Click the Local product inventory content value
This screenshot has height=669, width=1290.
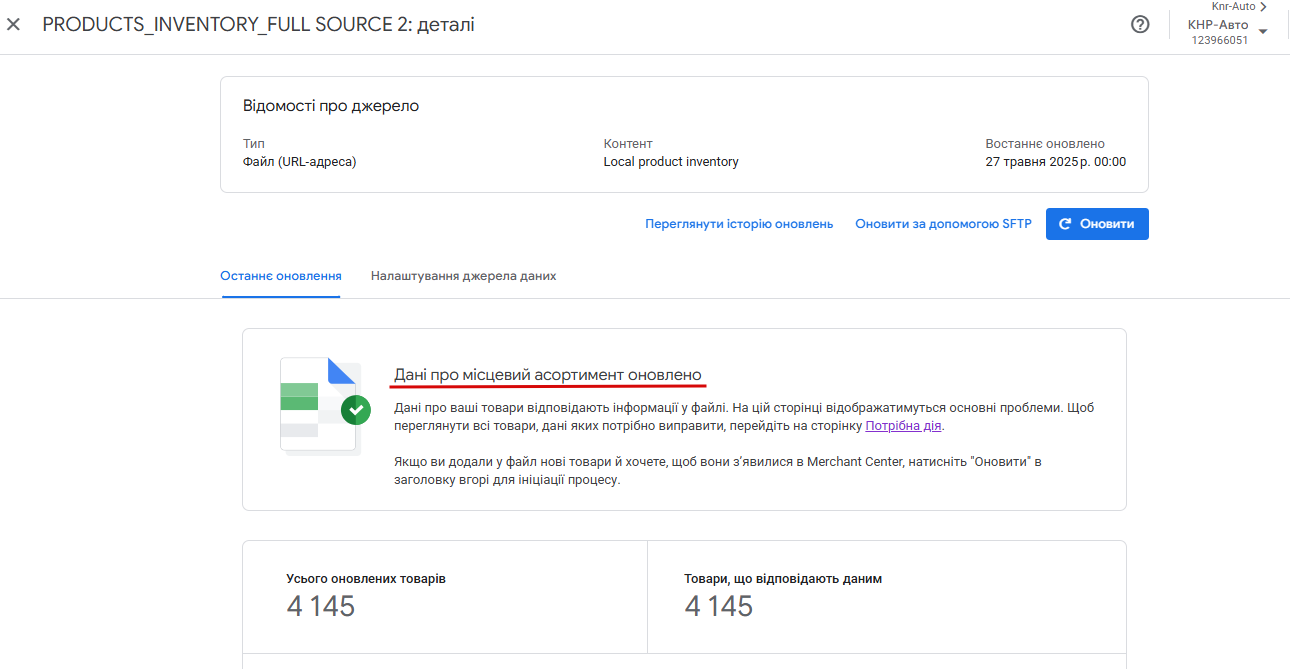pyautogui.click(x=671, y=162)
